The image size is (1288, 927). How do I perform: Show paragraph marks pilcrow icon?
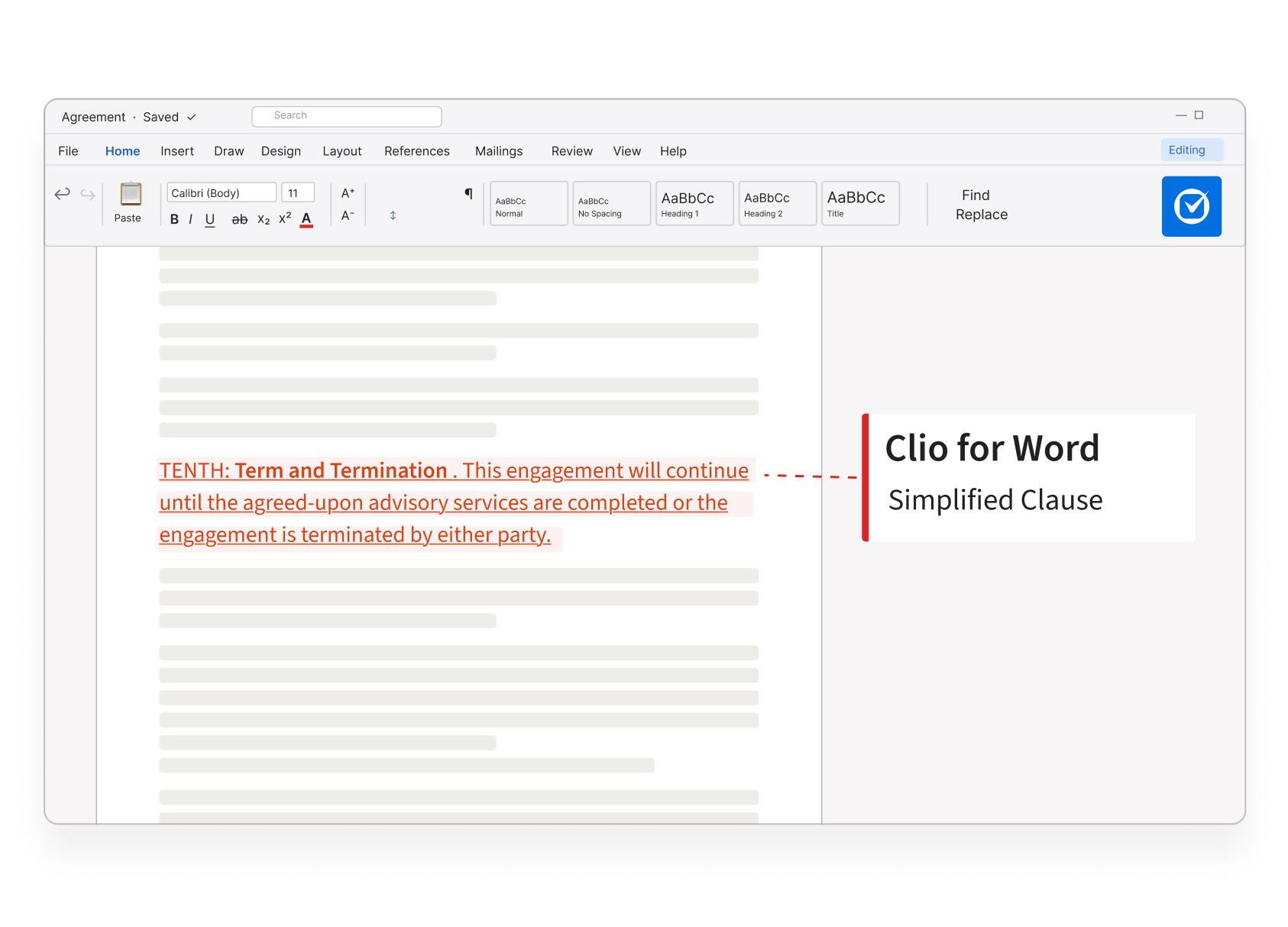coord(468,193)
